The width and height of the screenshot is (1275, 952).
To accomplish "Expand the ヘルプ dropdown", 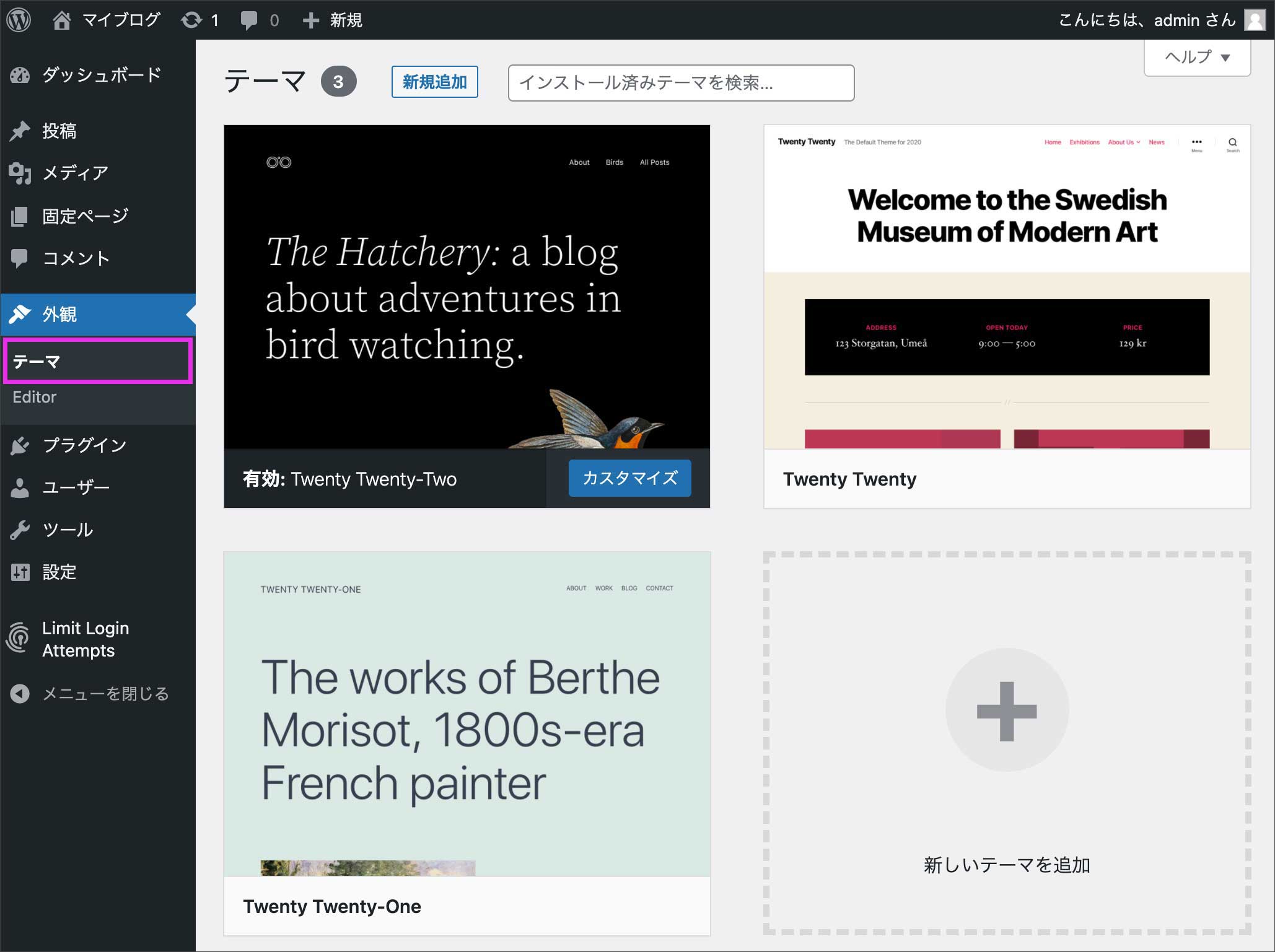I will point(1196,58).
